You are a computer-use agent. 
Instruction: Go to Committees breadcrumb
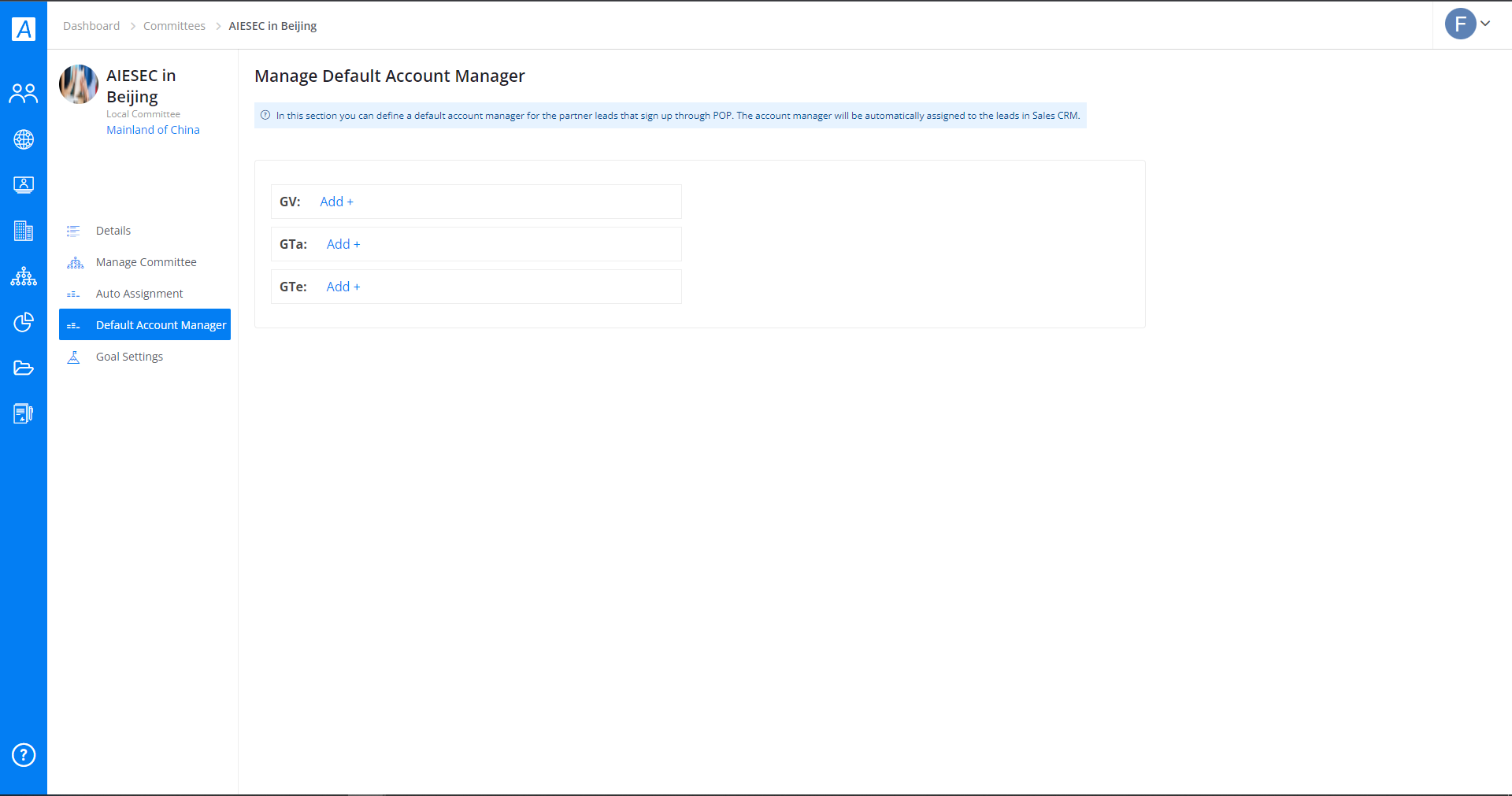point(174,26)
